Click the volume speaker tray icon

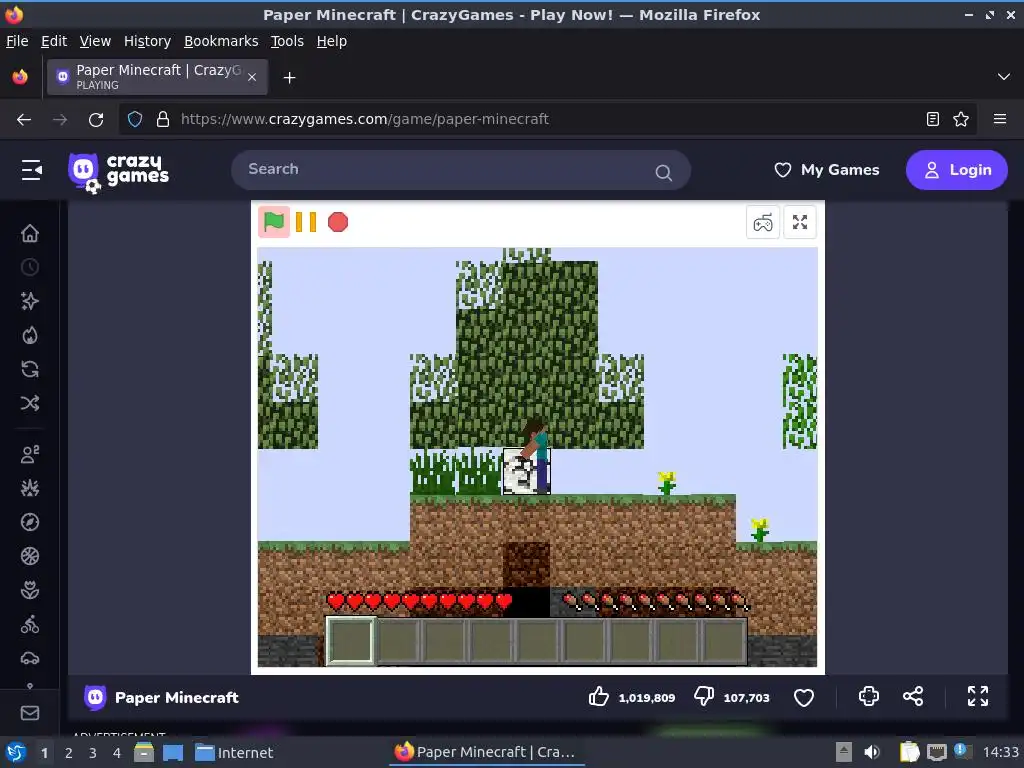(871, 752)
